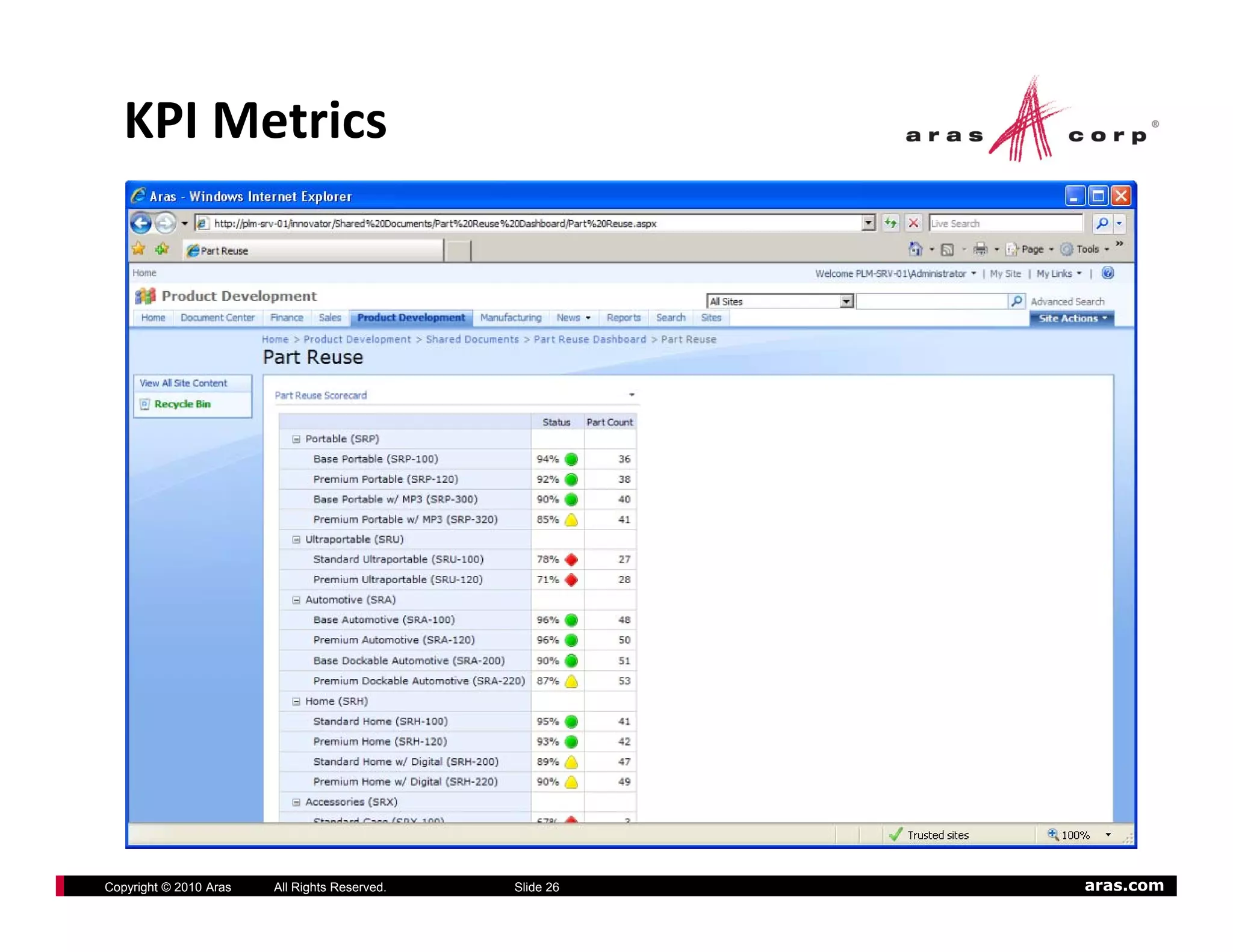Open the Part Reuse Scorecard web part menu
The image size is (1233, 952).
pyautogui.click(x=632, y=395)
